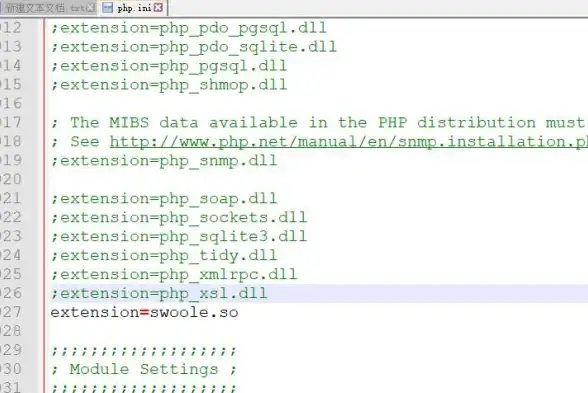Click the line ;extension=php_pgsql.dll
The height and width of the screenshot is (393, 588).
(169, 66)
